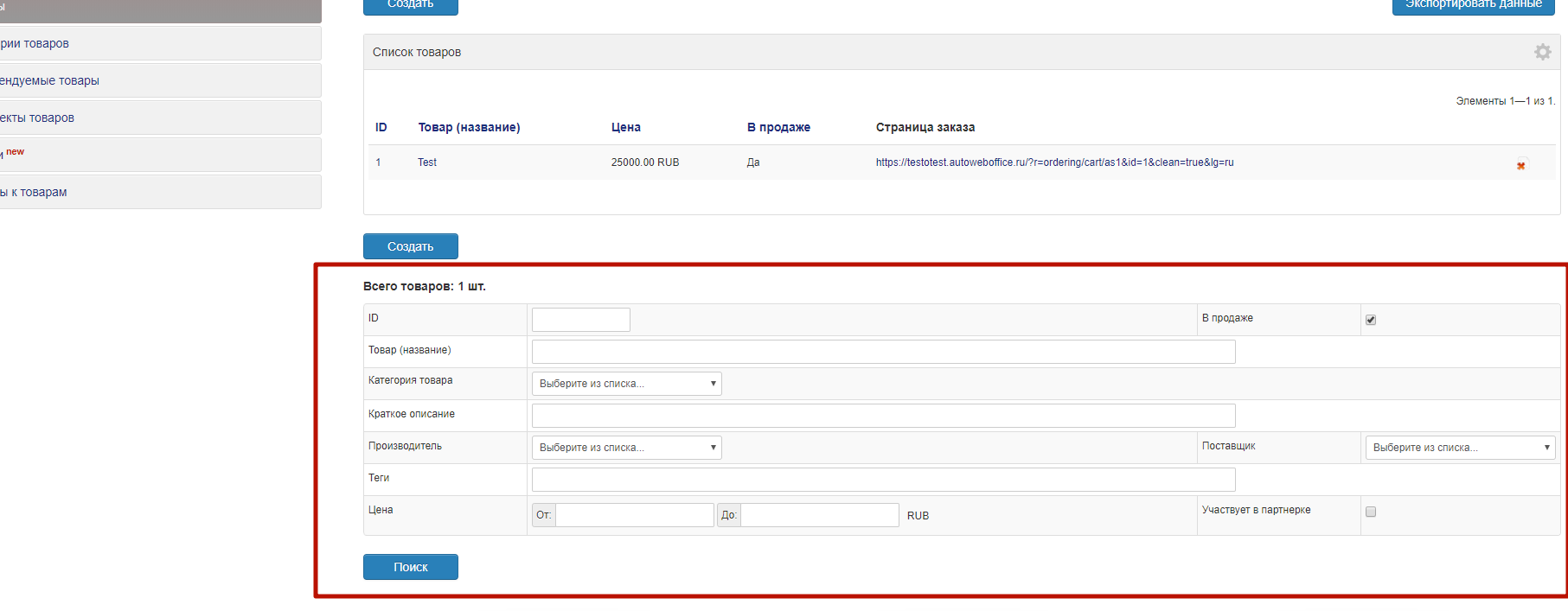
Task: Delete the Test product using red cross icon
Action: (1520, 165)
